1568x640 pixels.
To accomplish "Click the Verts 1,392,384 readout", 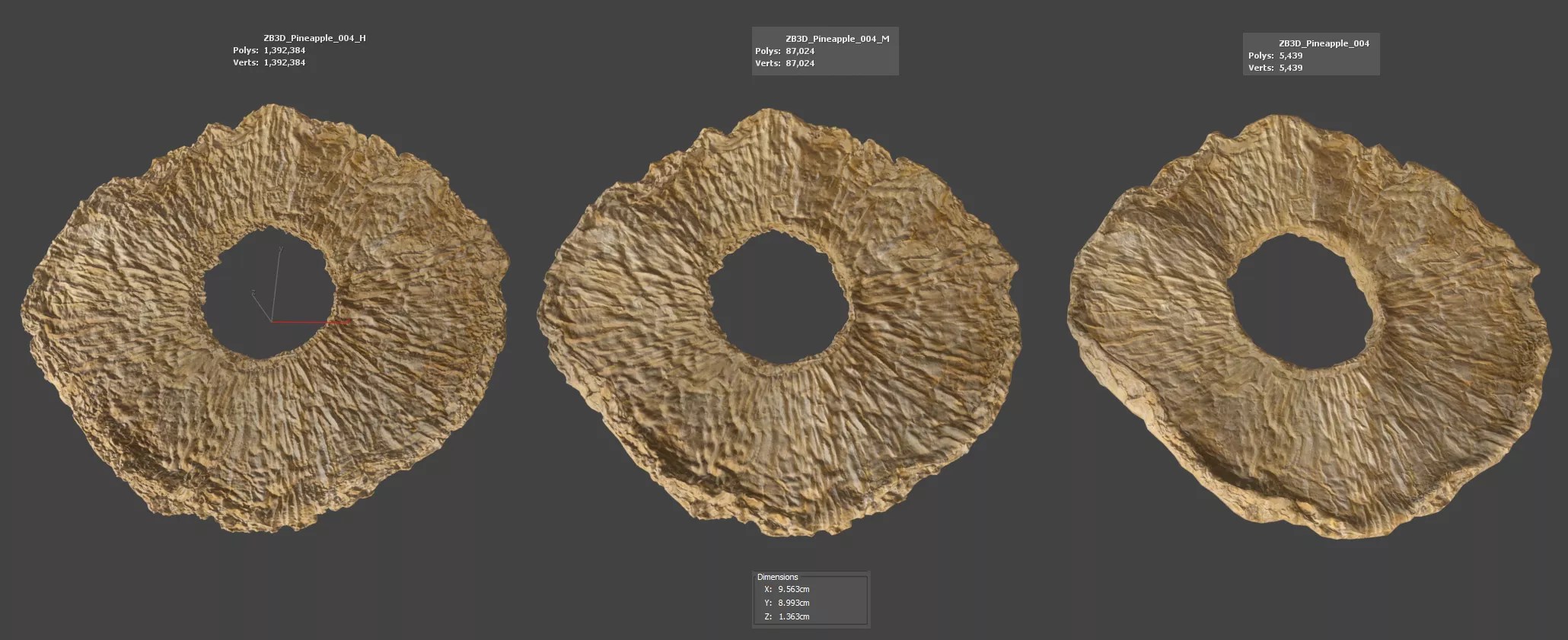I will pyautogui.click(x=284, y=62).
